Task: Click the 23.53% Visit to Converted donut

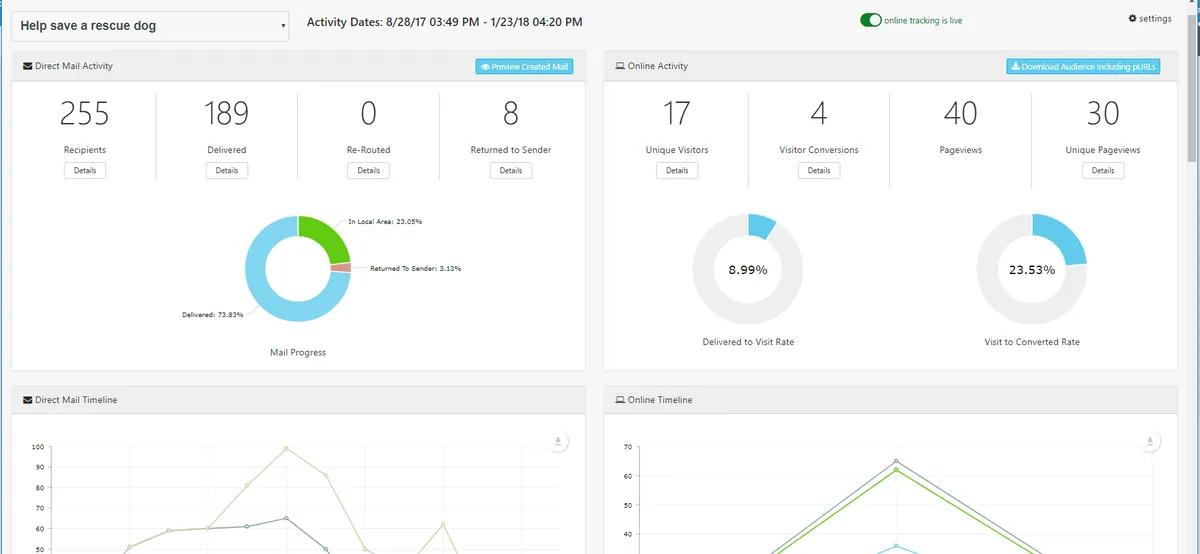Action: [x=1032, y=269]
